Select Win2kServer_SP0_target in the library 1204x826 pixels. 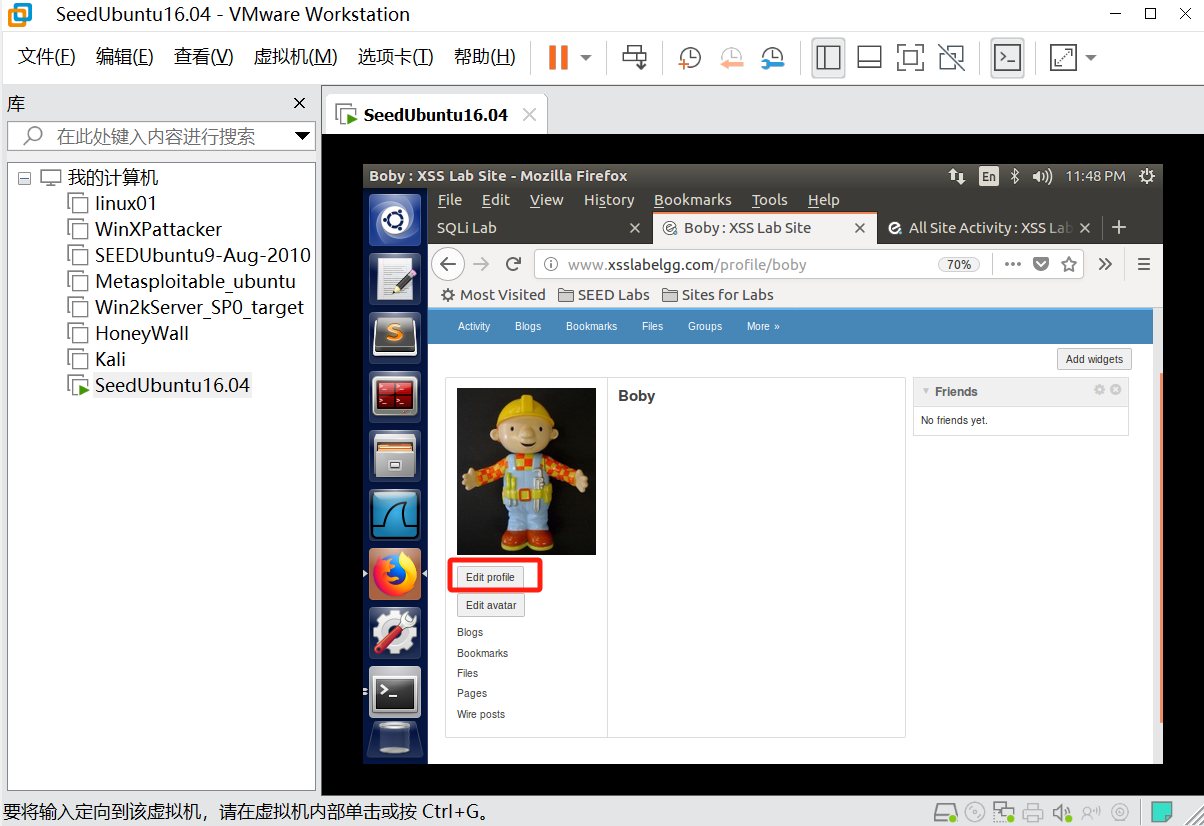click(199, 307)
